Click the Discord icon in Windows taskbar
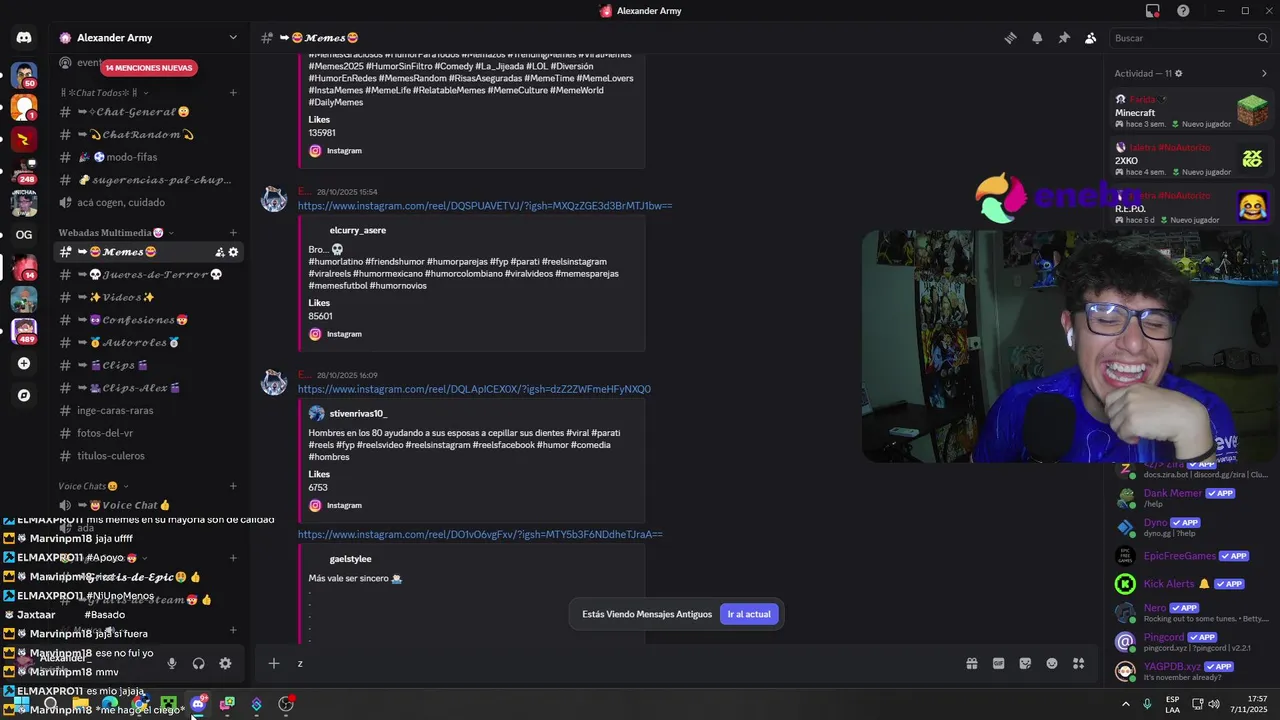The height and width of the screenshot is (720, 1280). click(x=198, y=704)
